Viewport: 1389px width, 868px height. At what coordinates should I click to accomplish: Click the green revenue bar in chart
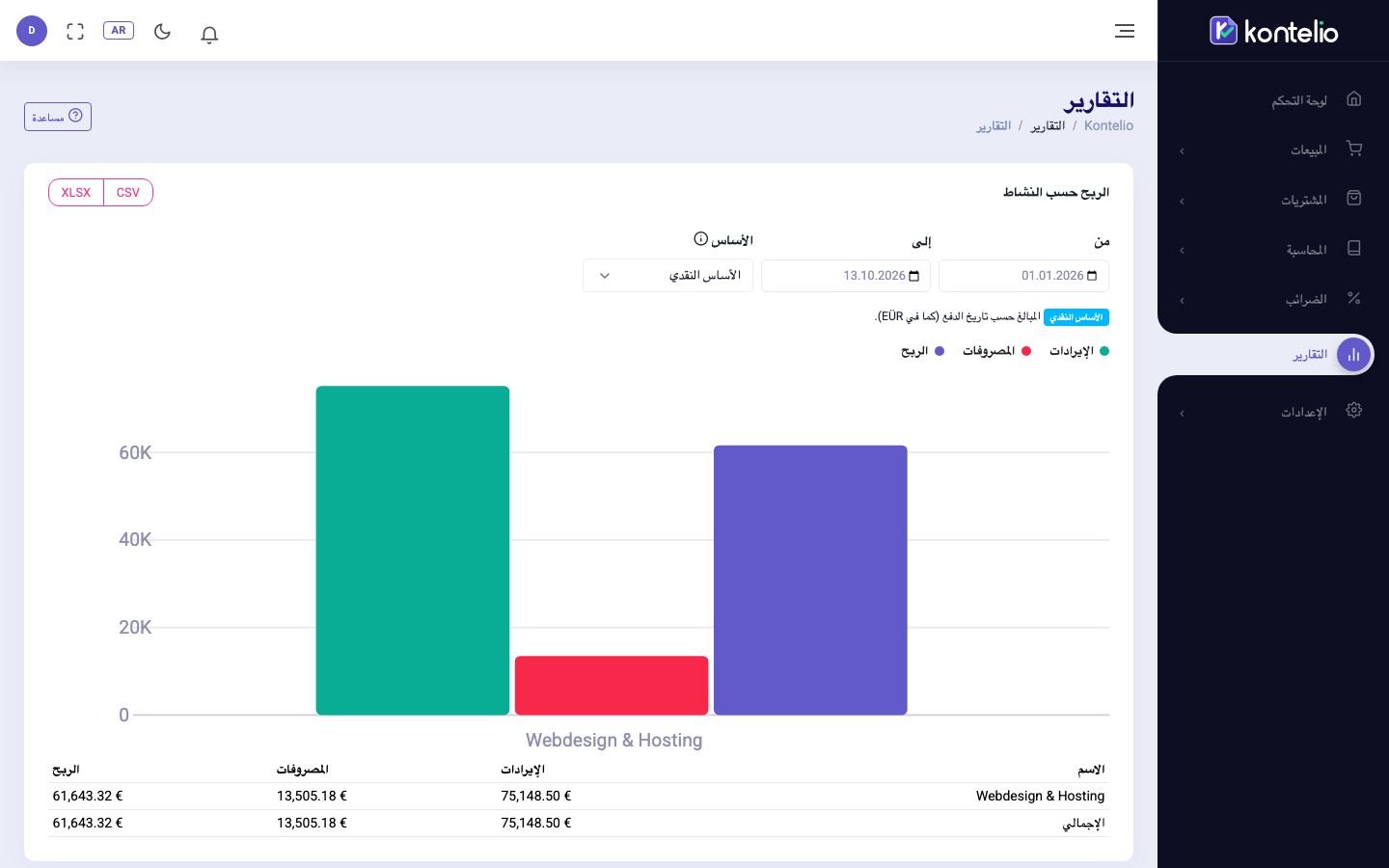point(413,551)
